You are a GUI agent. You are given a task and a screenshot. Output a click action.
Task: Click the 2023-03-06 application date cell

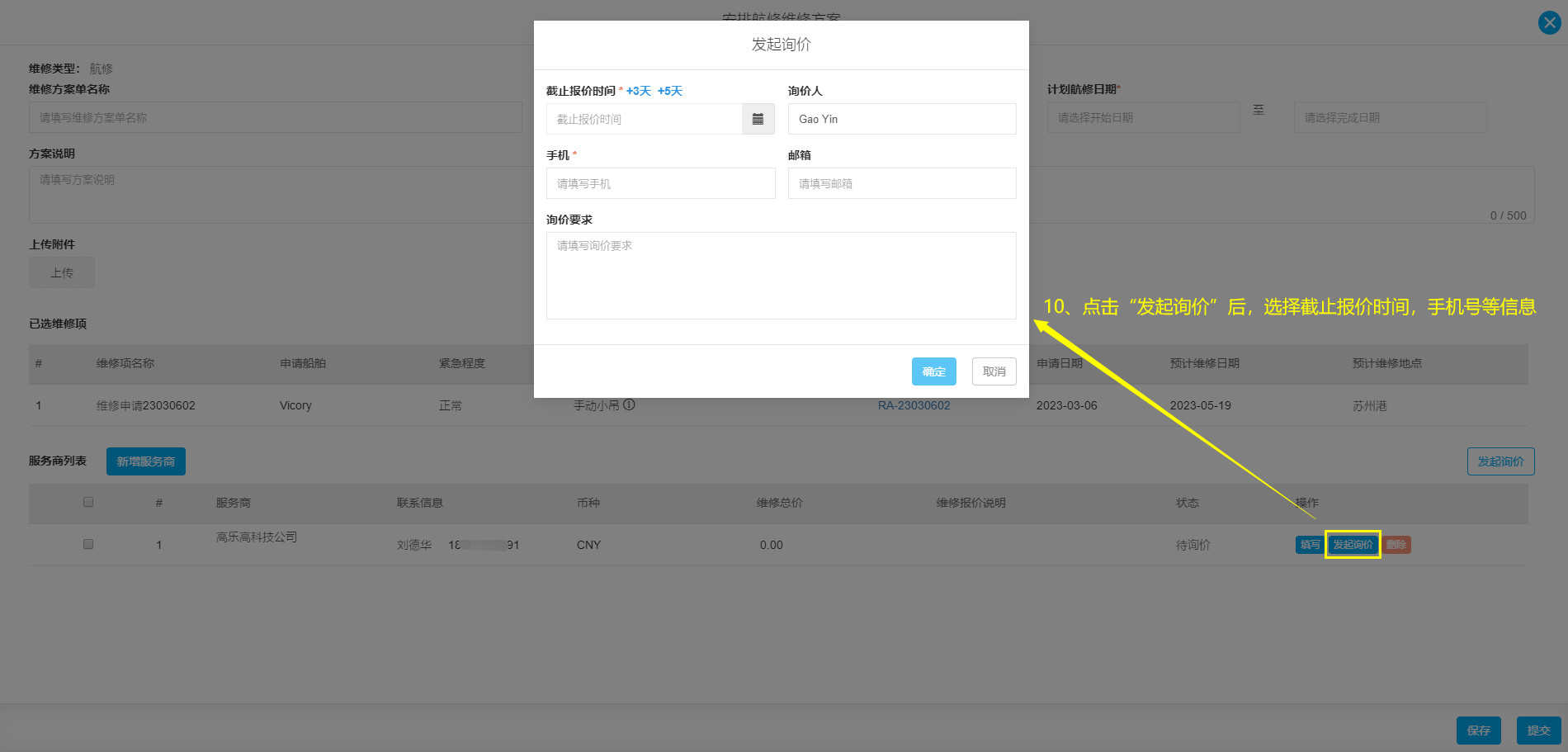coord(1066,405)
